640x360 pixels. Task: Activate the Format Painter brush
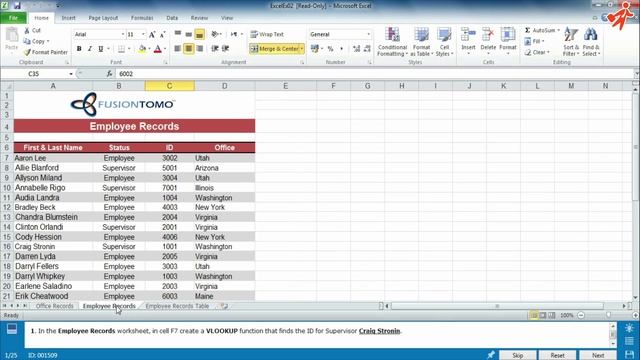pos(45,52)
